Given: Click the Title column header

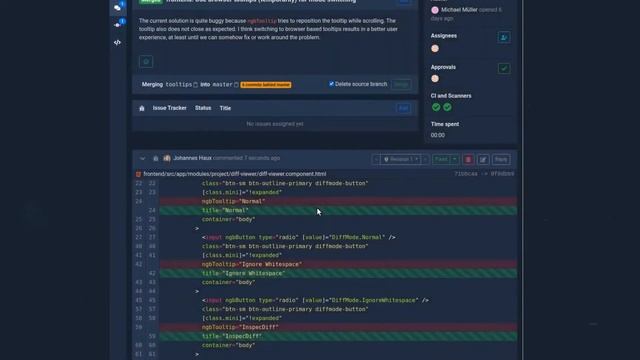Looking at the screenshot, I should (x=225, y=108).
